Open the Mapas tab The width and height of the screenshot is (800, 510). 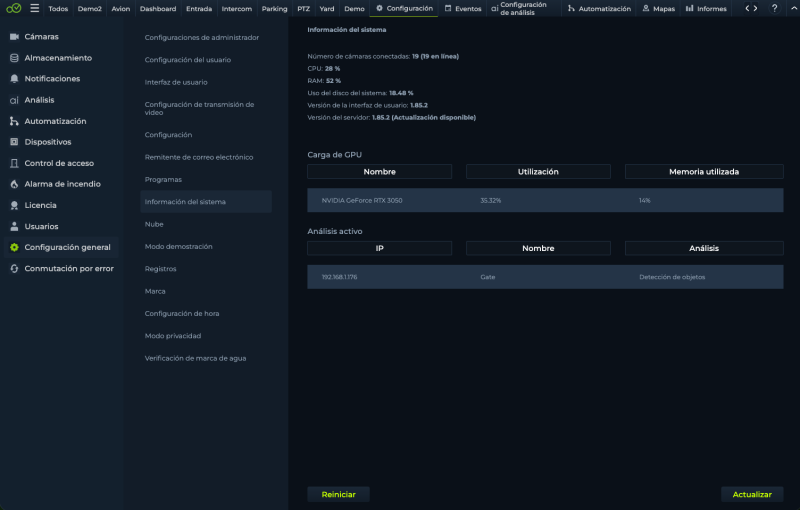658,9
